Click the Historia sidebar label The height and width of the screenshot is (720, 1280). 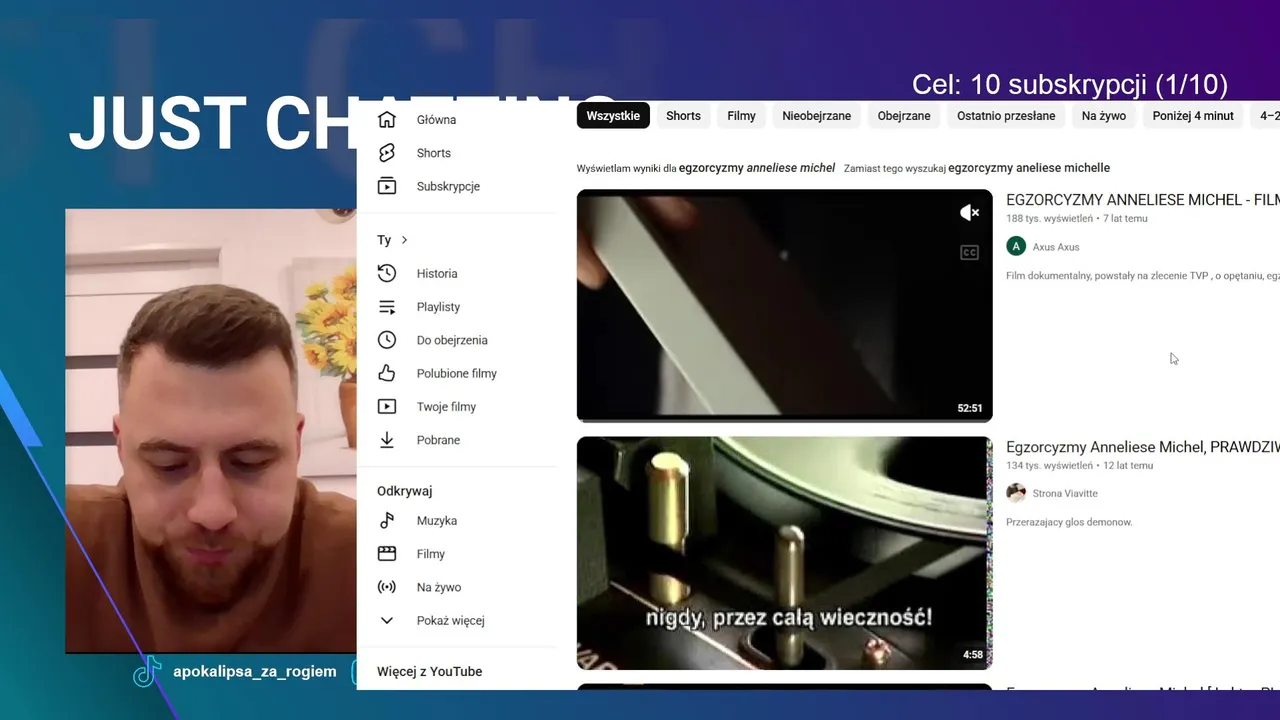point(437,274)
